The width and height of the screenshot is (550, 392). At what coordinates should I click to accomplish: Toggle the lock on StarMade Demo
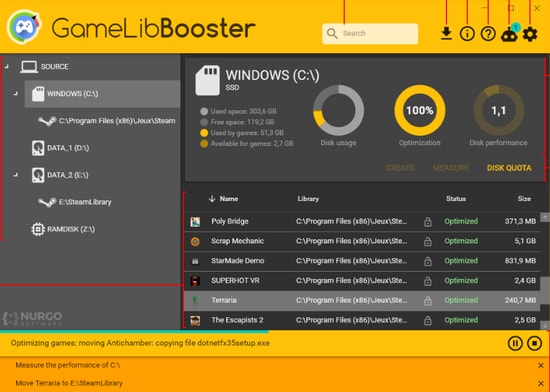pyautogui.click(x=427, y=261)
